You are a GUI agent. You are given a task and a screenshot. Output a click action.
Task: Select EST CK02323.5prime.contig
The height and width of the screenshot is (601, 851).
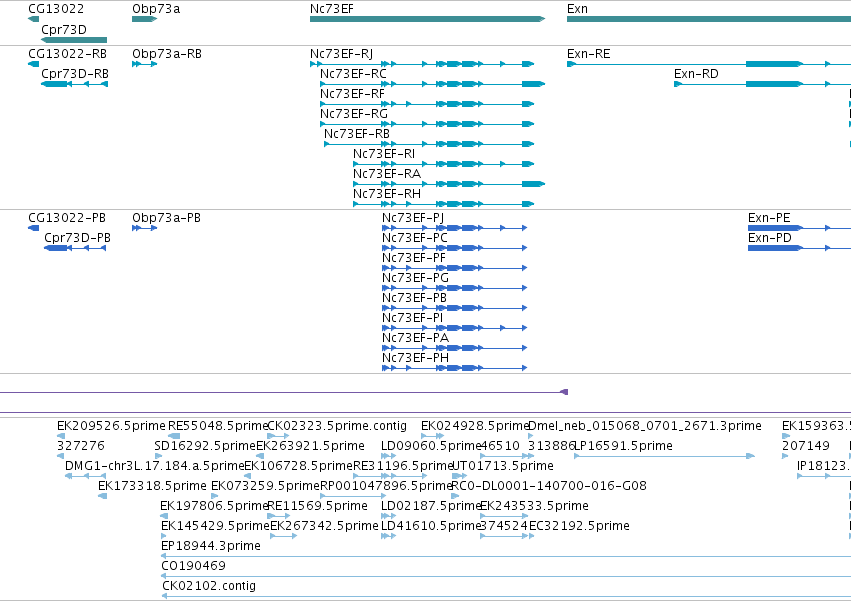[x=336, y=426]
